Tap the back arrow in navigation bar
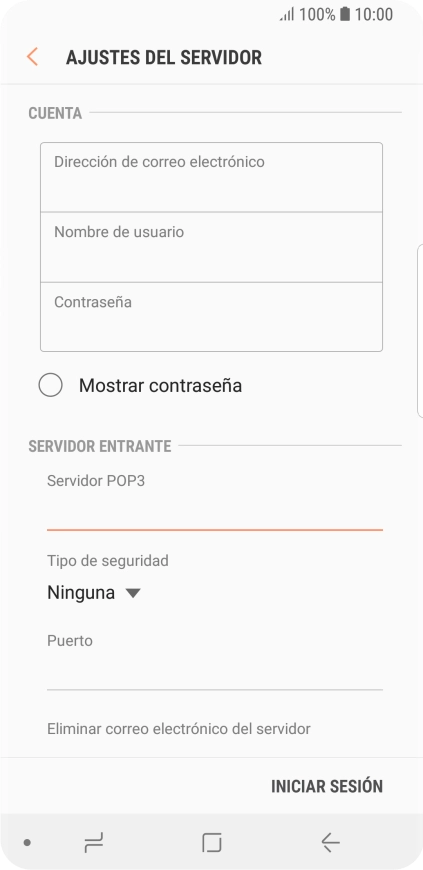This screenshot has height=870, width=423. click(330, 843)
